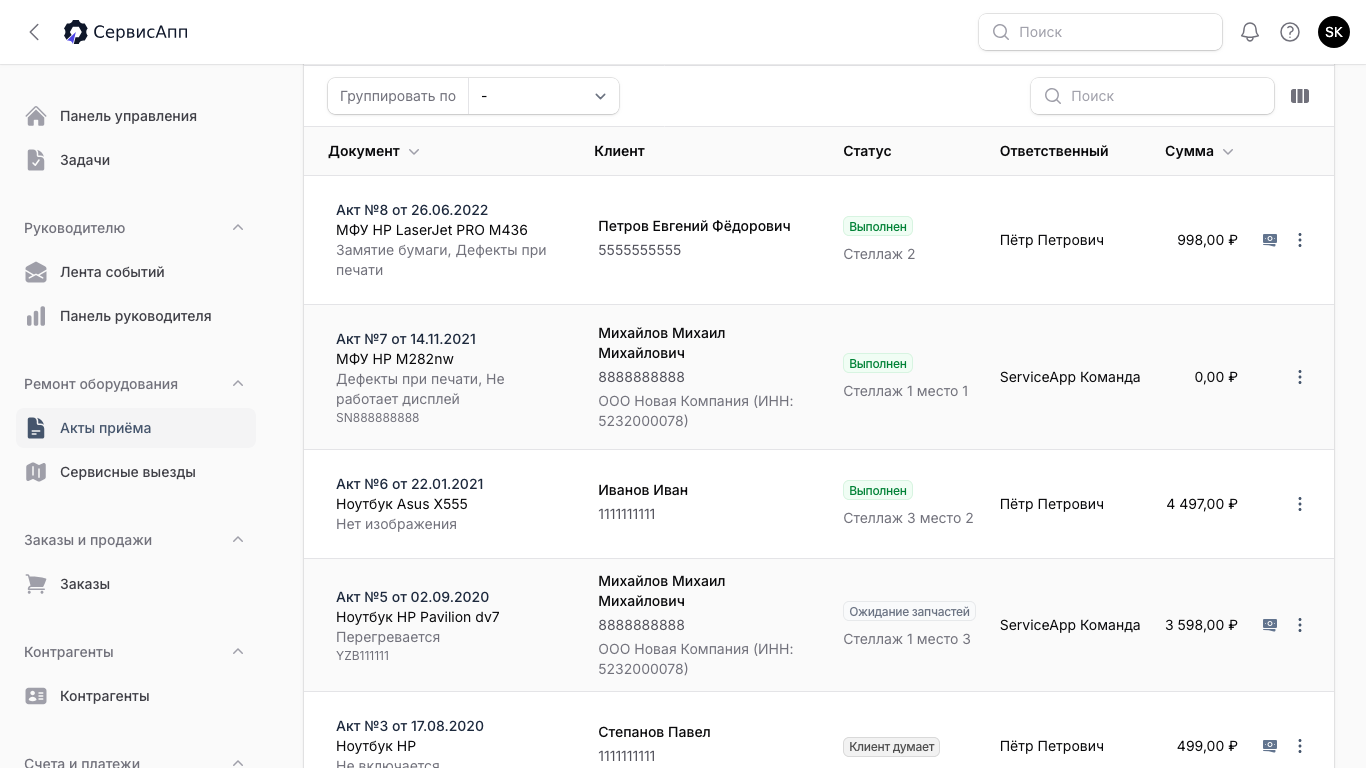The width and height of the screenshot is (1366, 768).
Task: Open column settings icon above table
Action: [1300, 96]
